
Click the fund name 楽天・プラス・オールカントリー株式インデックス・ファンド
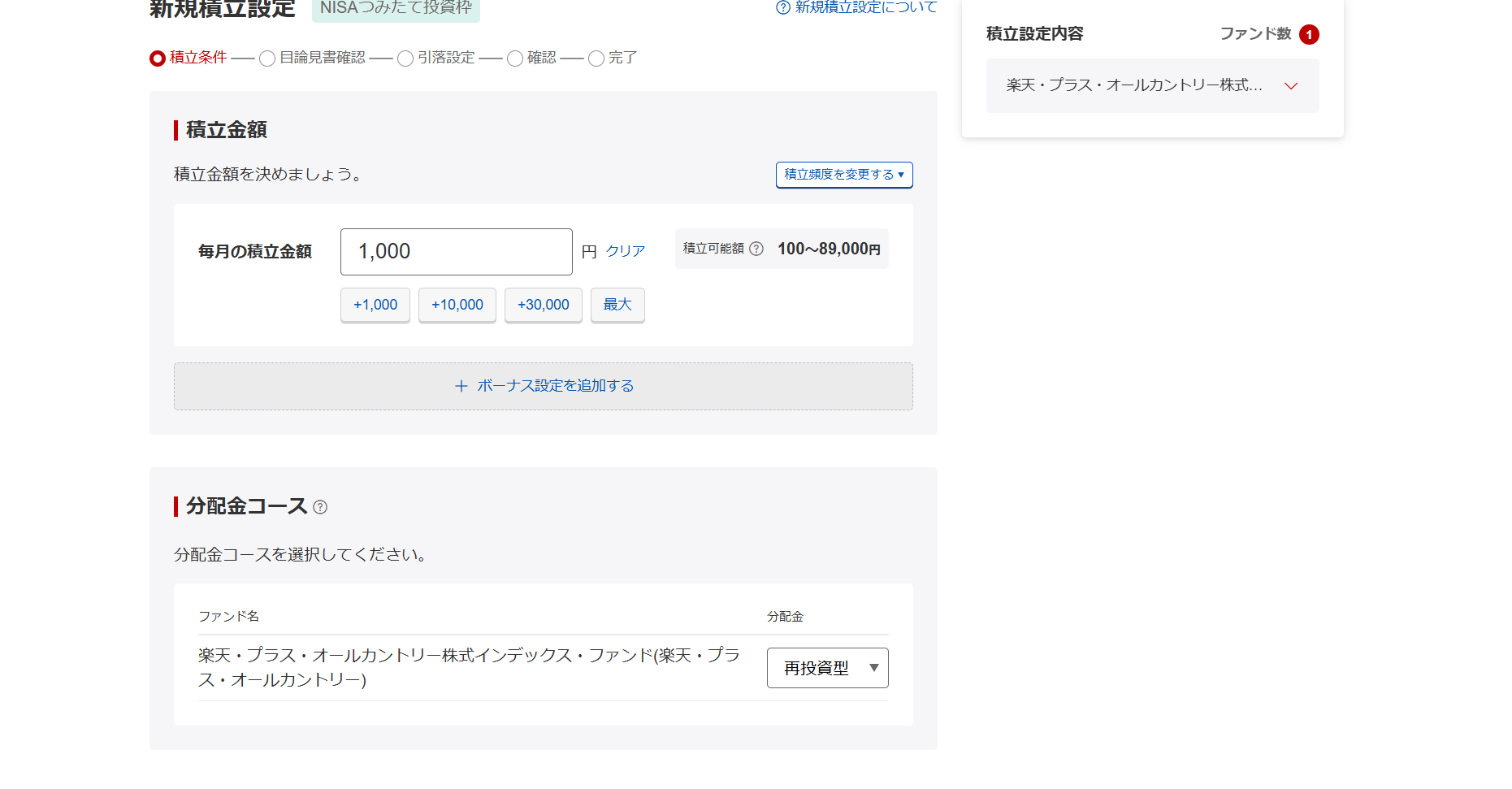470,667
